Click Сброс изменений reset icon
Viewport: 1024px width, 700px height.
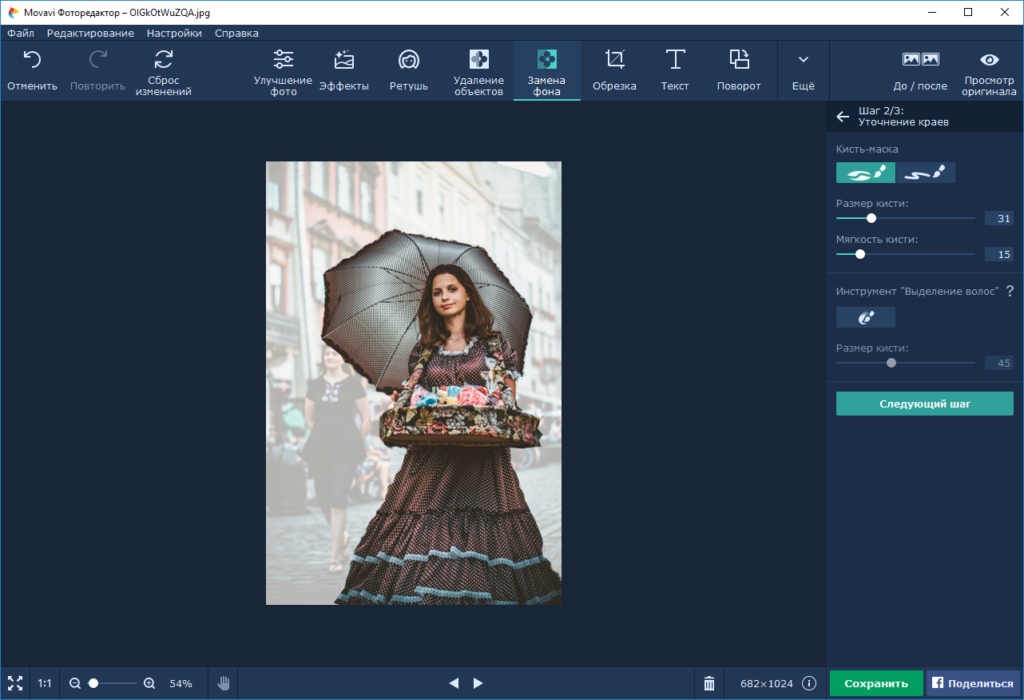pos(164,60)
